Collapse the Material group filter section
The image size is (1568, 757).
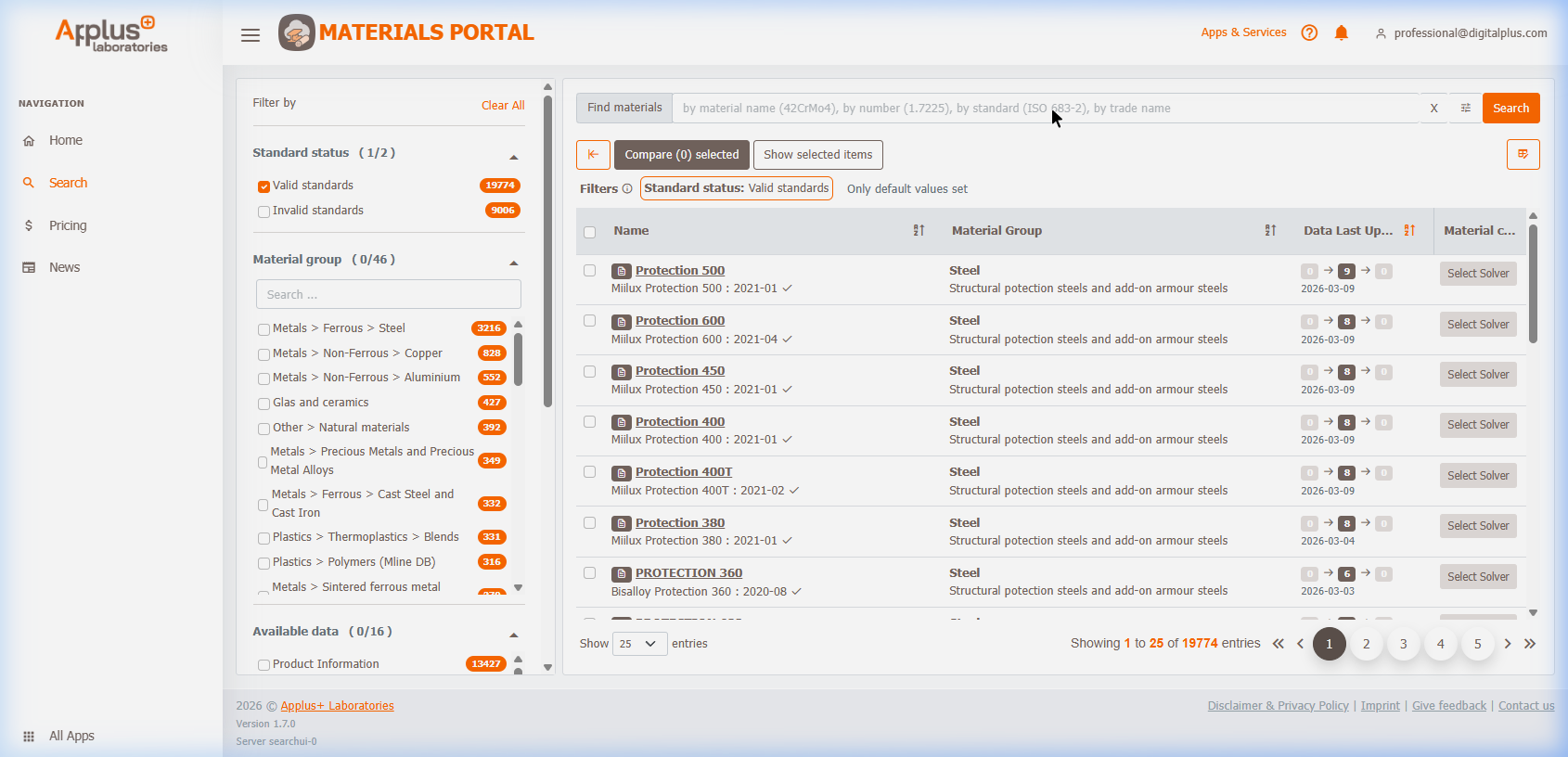coord(513,263)
